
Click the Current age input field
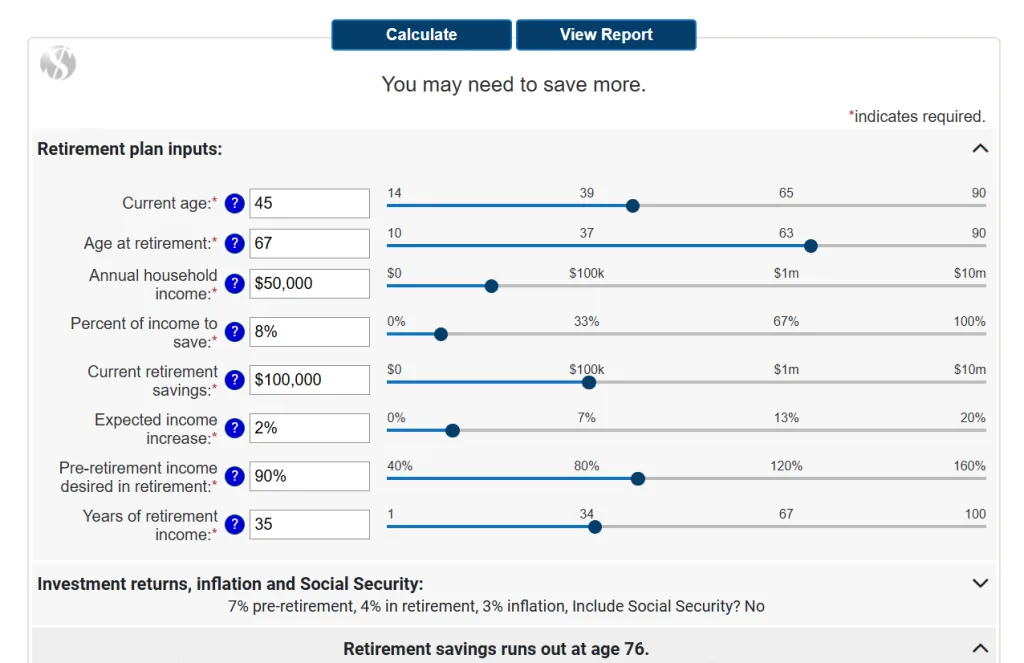[x=309, y=203]
